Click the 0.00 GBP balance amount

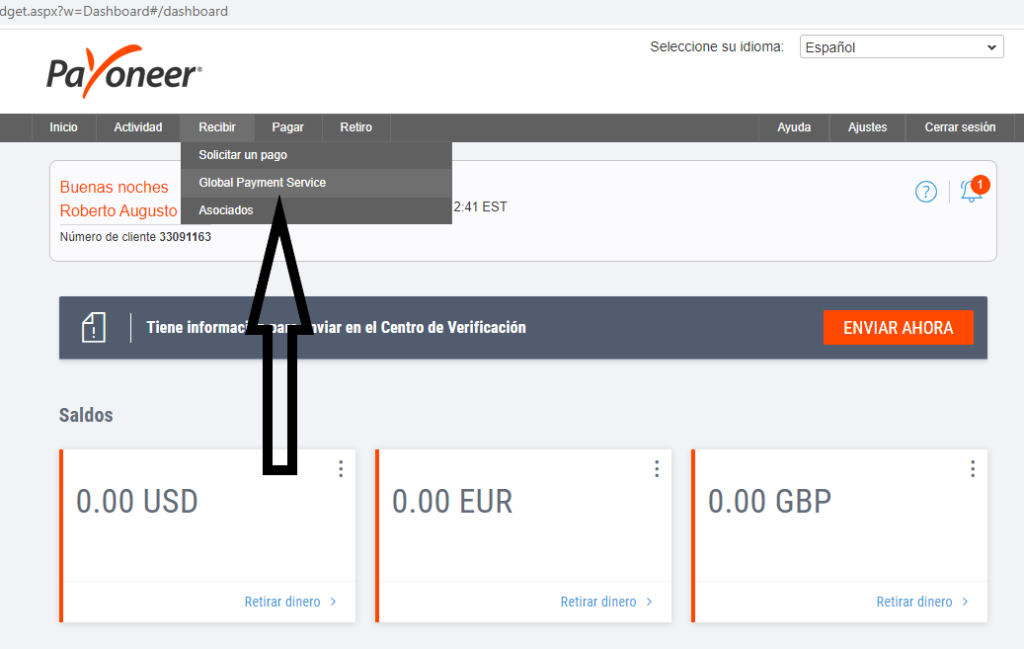(x=770, y=502)
